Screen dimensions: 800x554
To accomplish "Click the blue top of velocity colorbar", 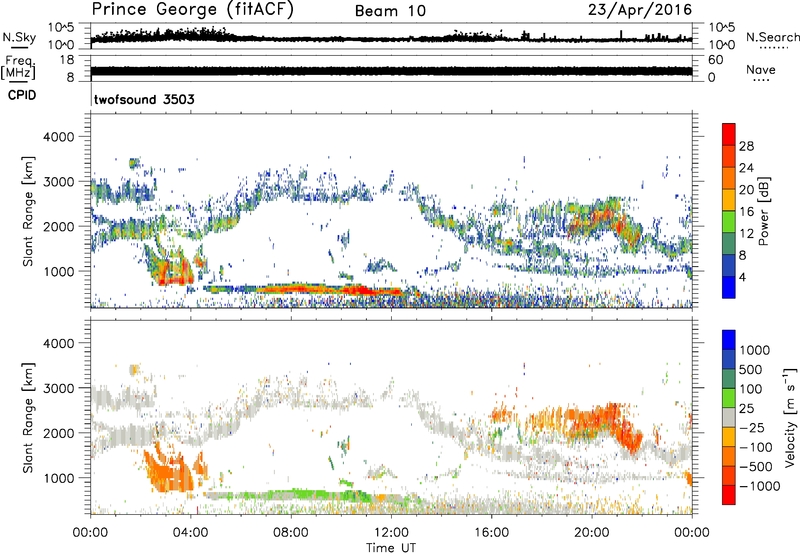I will point(729,340).
